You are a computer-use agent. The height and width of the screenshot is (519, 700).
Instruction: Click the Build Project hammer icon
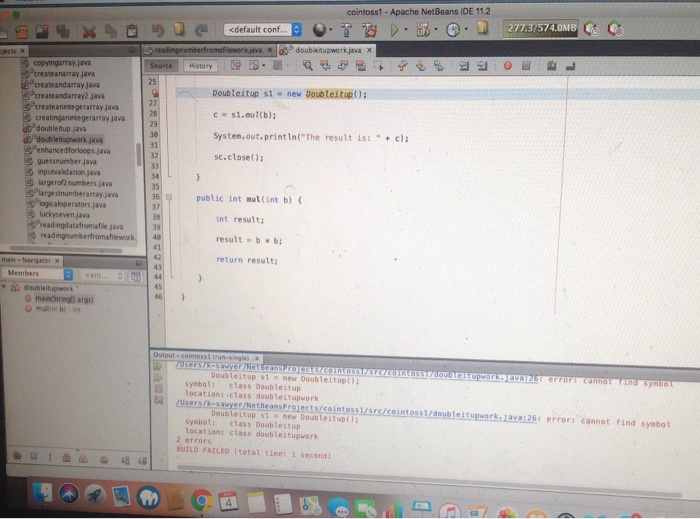point(346,29)
